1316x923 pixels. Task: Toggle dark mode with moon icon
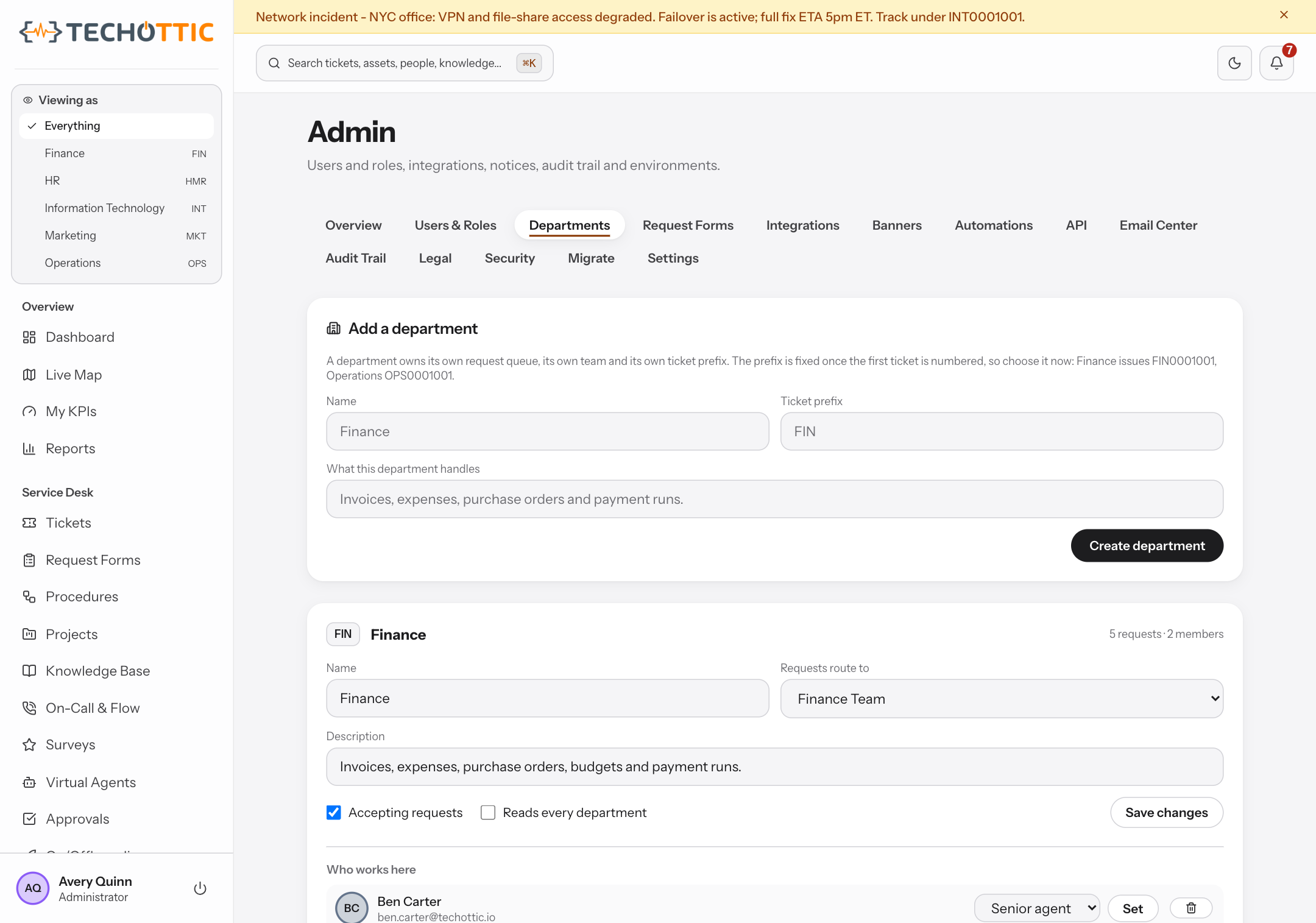[x=1234, y=63]
